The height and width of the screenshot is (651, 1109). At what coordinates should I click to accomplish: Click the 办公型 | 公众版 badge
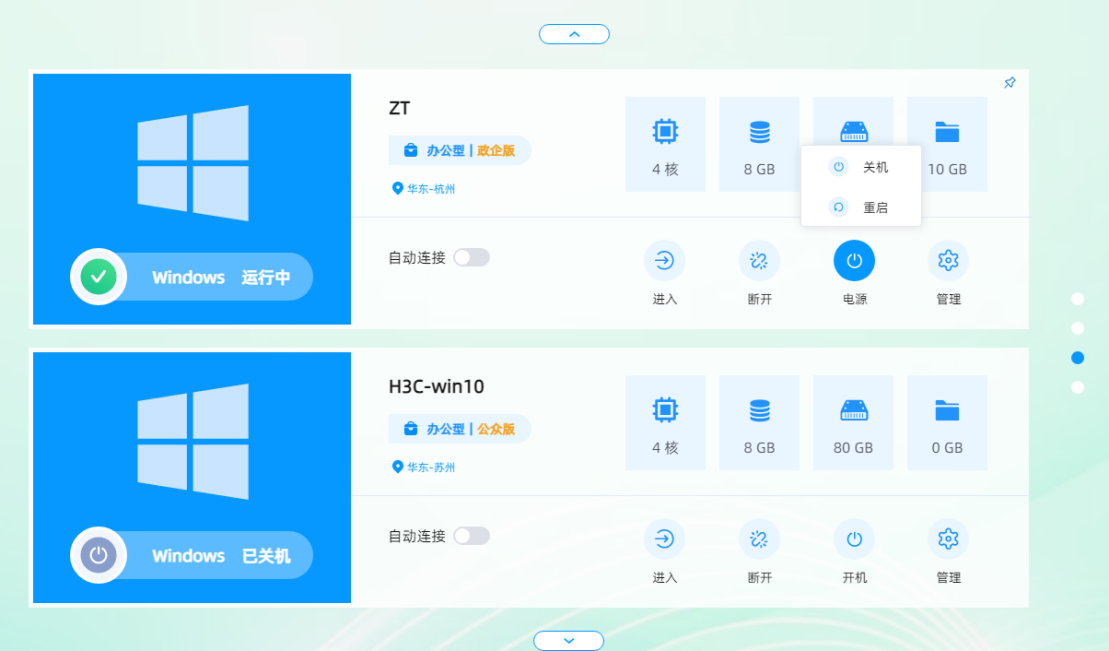[460, 429]
